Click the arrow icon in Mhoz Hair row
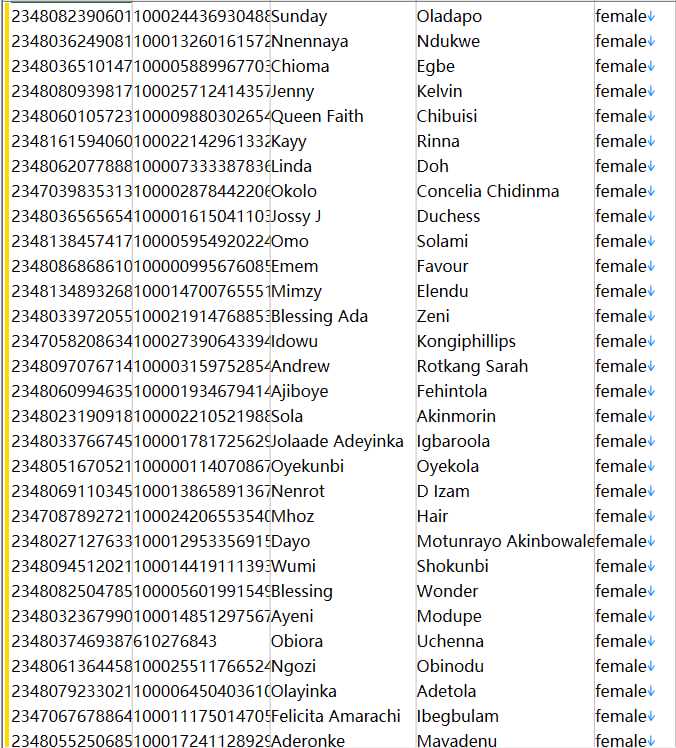The image size is (676, 748). 651,516
